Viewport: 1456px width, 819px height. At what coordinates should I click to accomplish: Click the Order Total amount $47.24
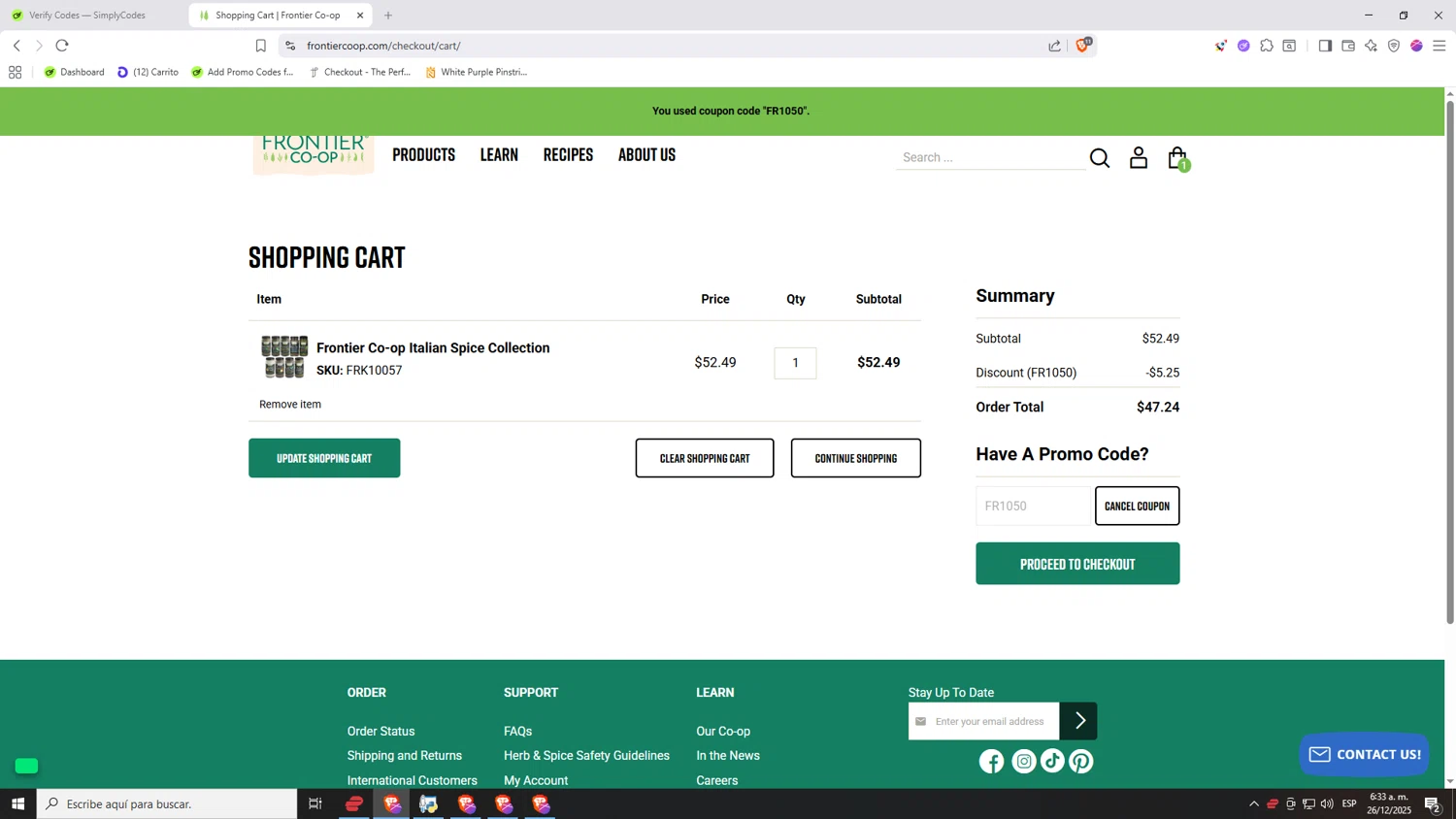tap(1158, 408)
